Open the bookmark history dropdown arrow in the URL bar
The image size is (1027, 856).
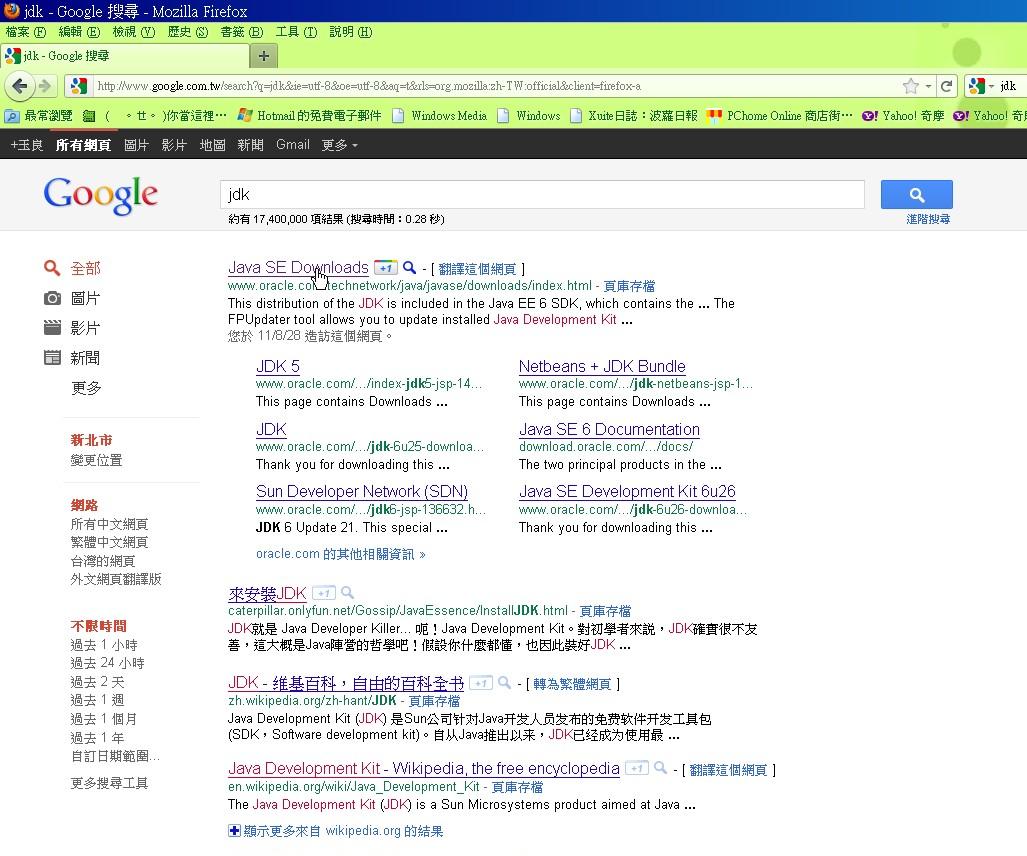[928, 86]
